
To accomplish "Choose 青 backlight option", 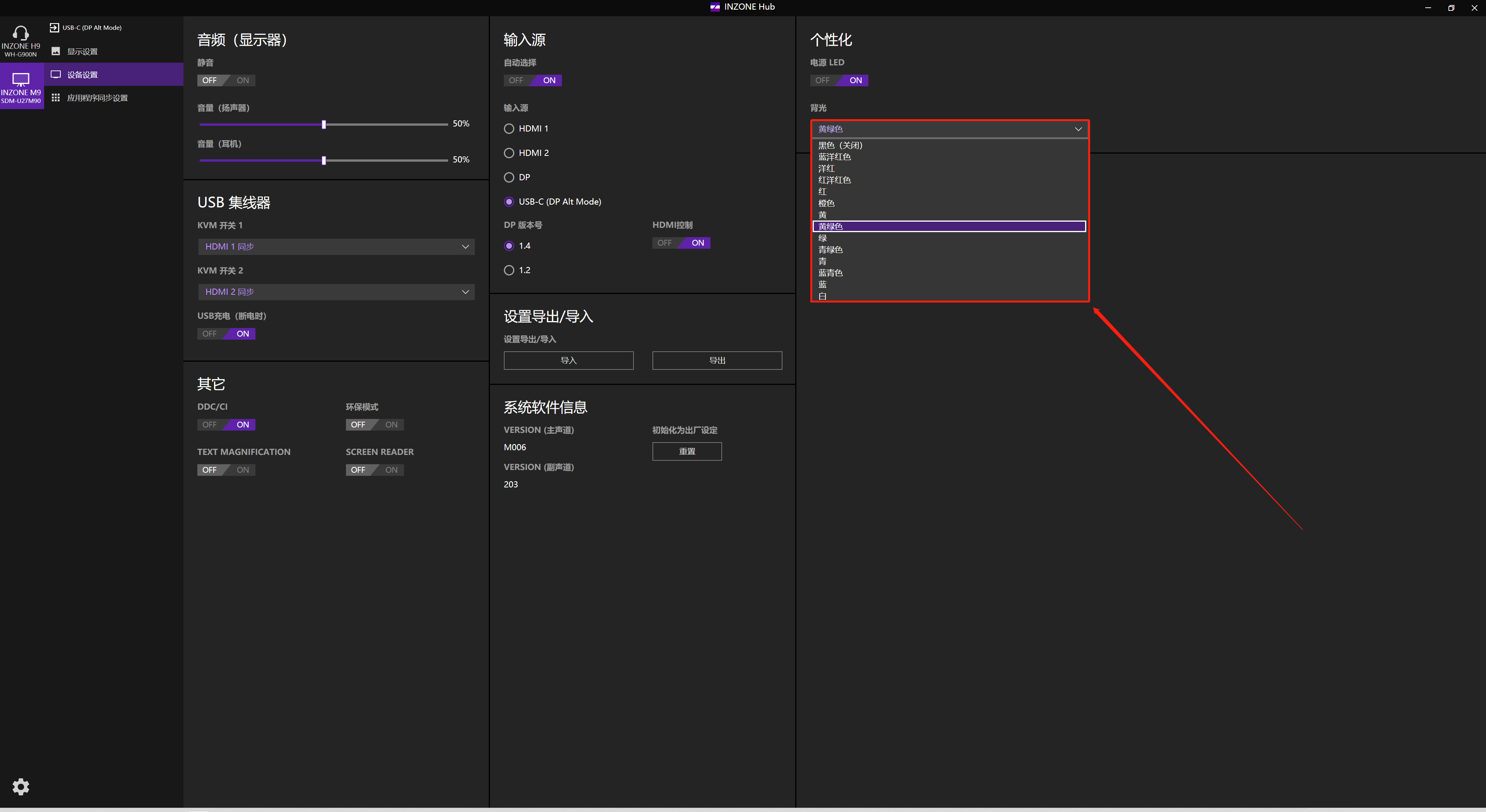I will [950, 261].
